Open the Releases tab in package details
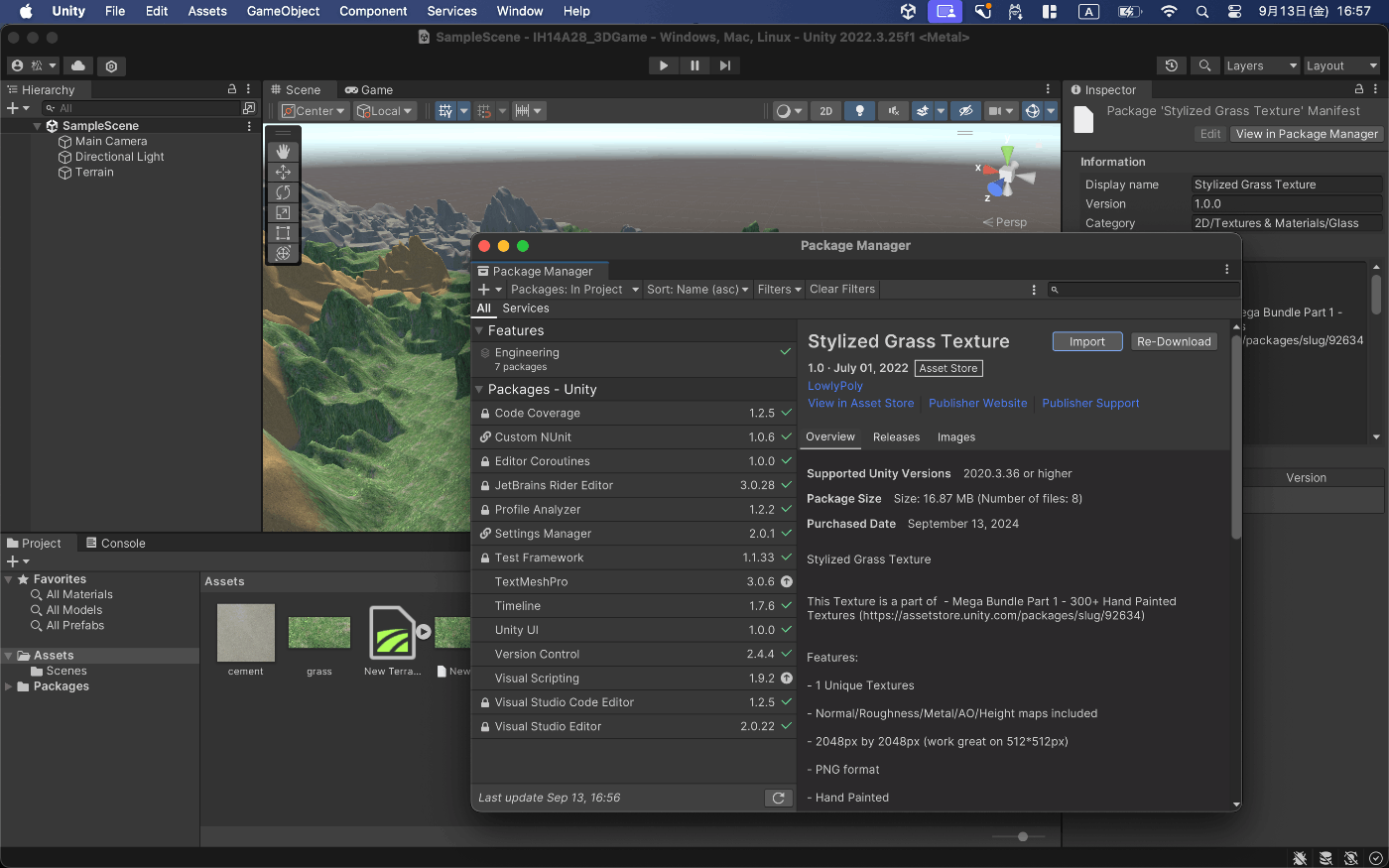Image resolution: width=1389 pixels, height=868 pixels. (896, 437)
